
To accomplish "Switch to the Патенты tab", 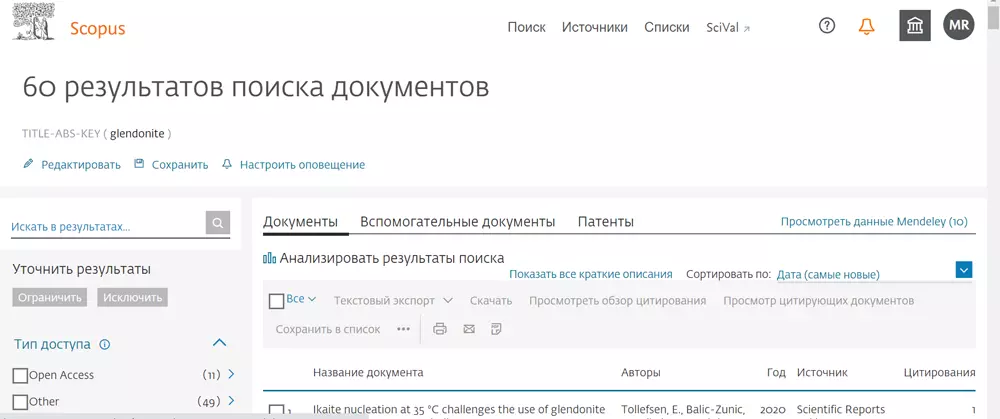I will coord(605,222).
